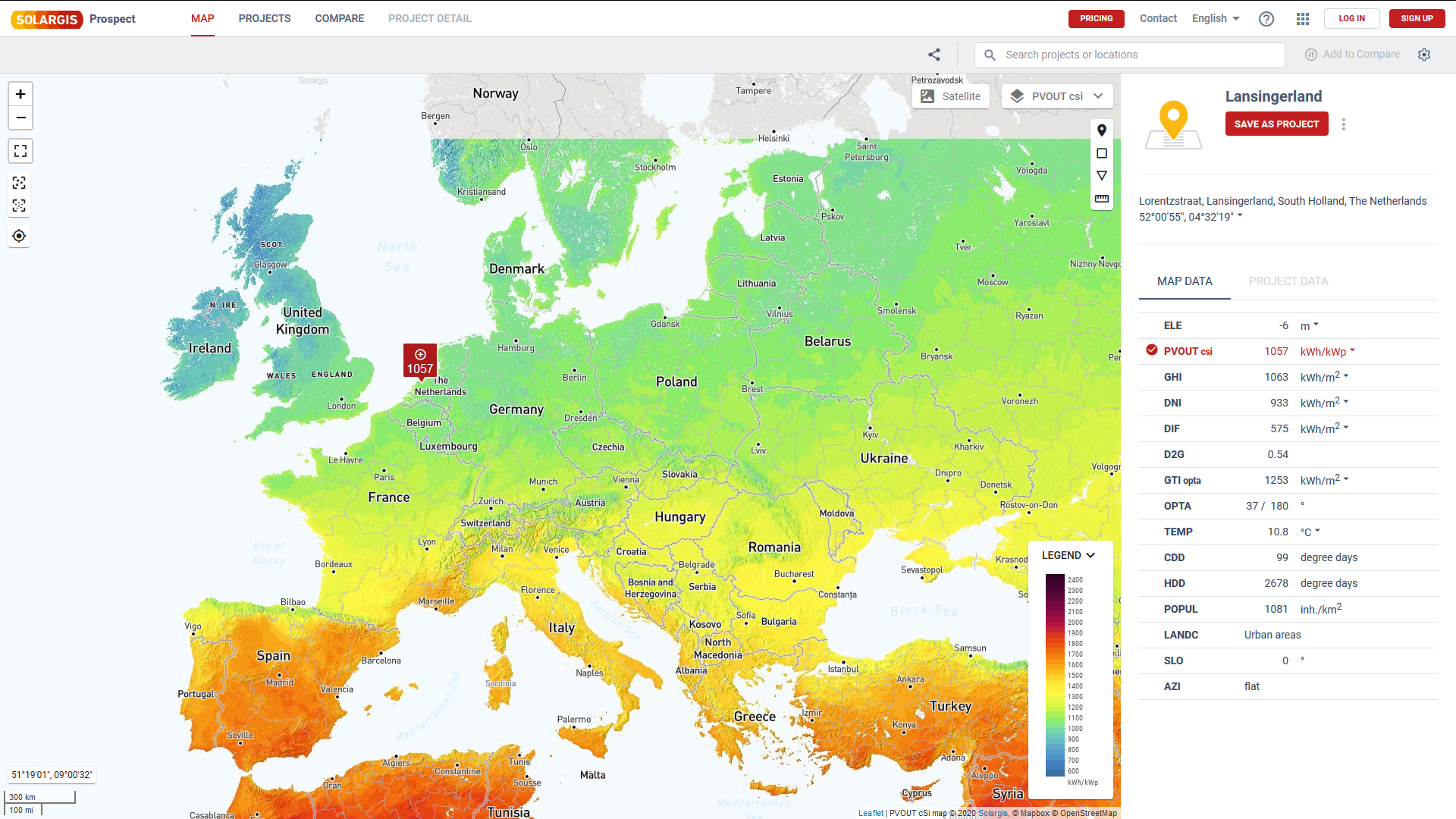Share the current map view

[x=934, y=55]
